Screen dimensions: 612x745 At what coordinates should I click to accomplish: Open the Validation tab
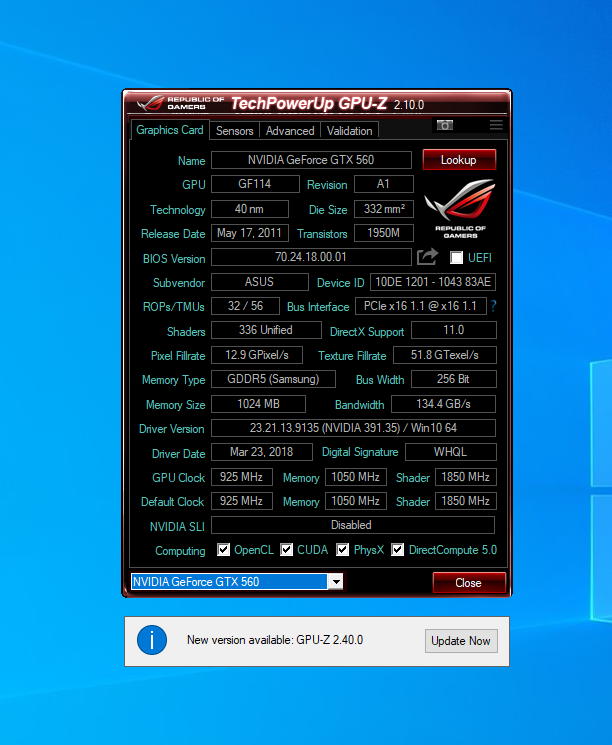[x=350, y=131]
